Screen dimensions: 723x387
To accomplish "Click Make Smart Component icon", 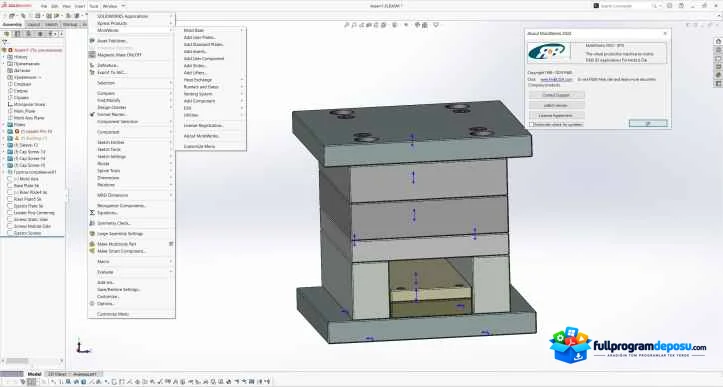I will (x=92, y=251).
